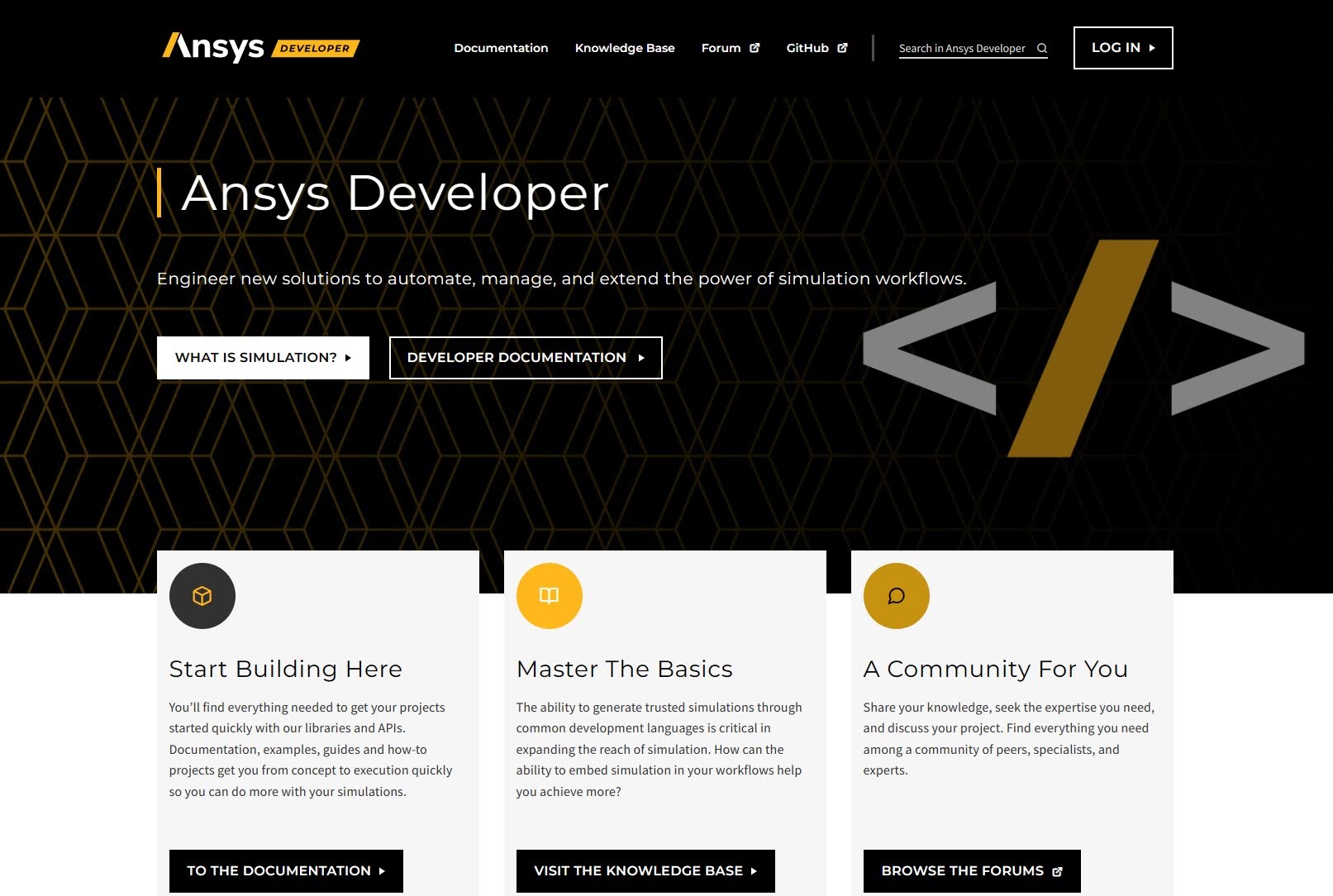Focus the Search in Ansys Developer field
Screen dimensions: 1333x896
(962, 48)
